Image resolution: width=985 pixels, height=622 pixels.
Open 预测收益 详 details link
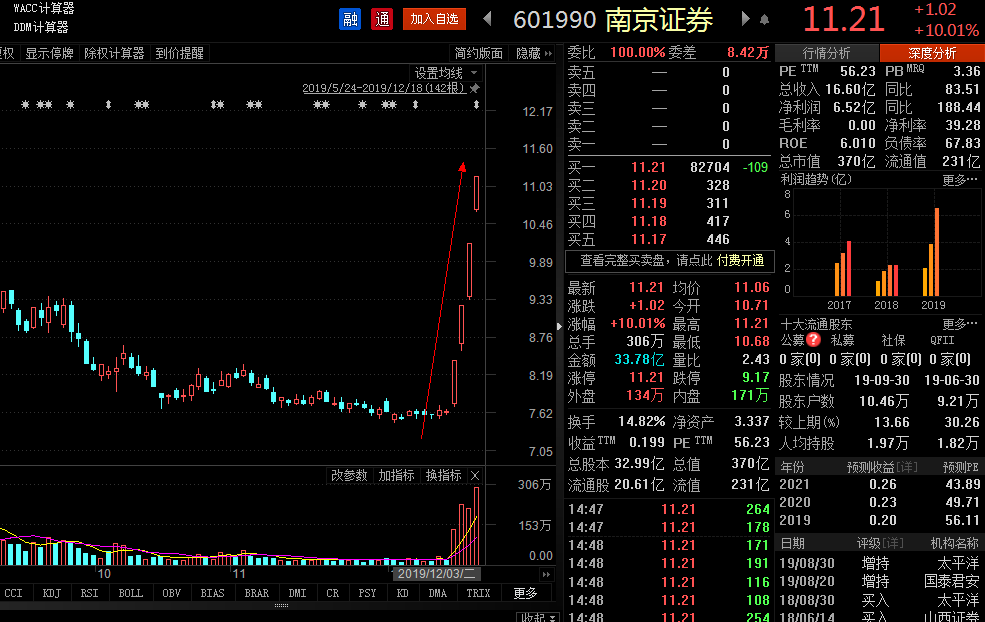pos(906,467)
